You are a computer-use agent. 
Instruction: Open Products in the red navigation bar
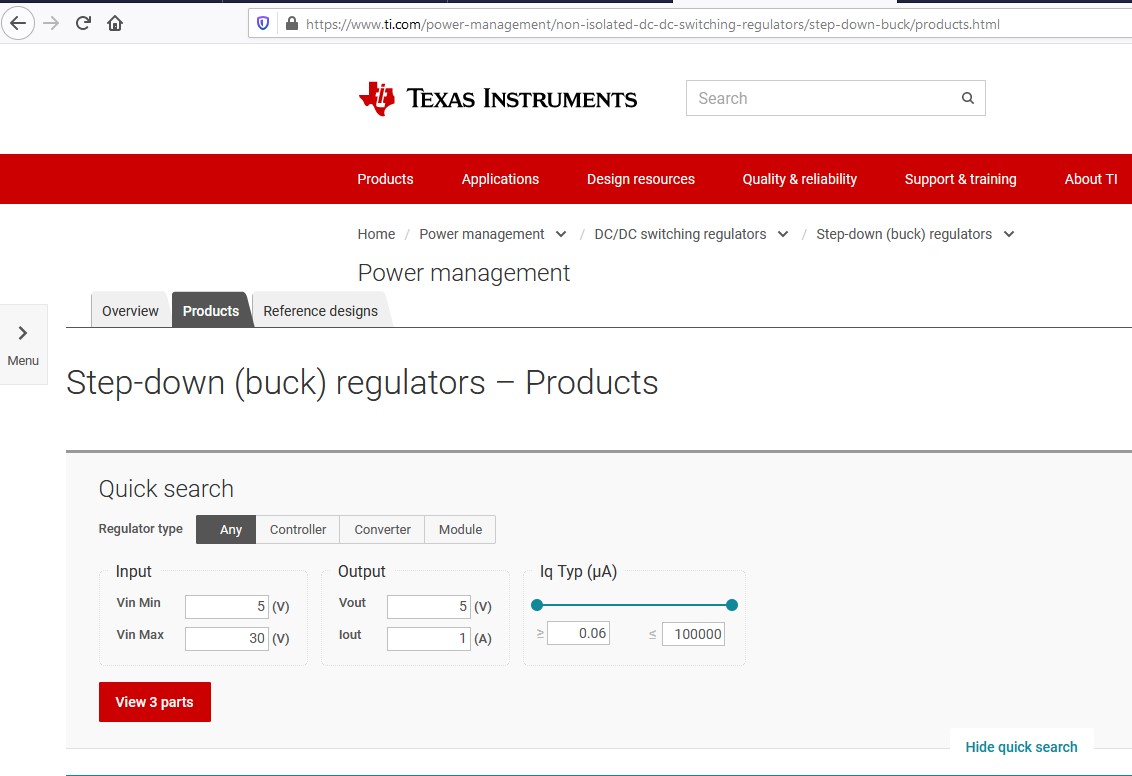[386, 179]
